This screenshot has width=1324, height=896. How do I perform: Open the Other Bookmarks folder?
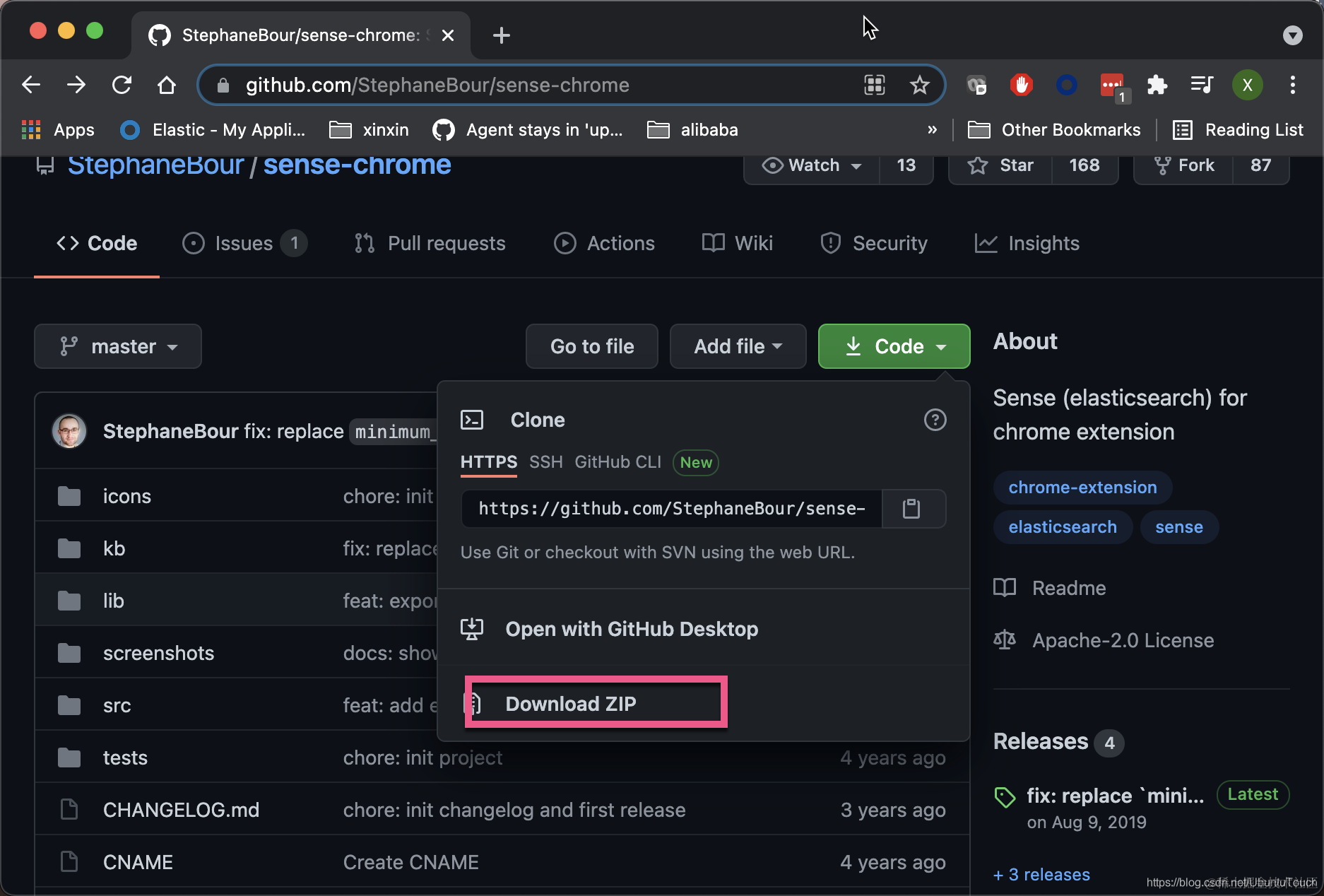tap(1054, 130)
